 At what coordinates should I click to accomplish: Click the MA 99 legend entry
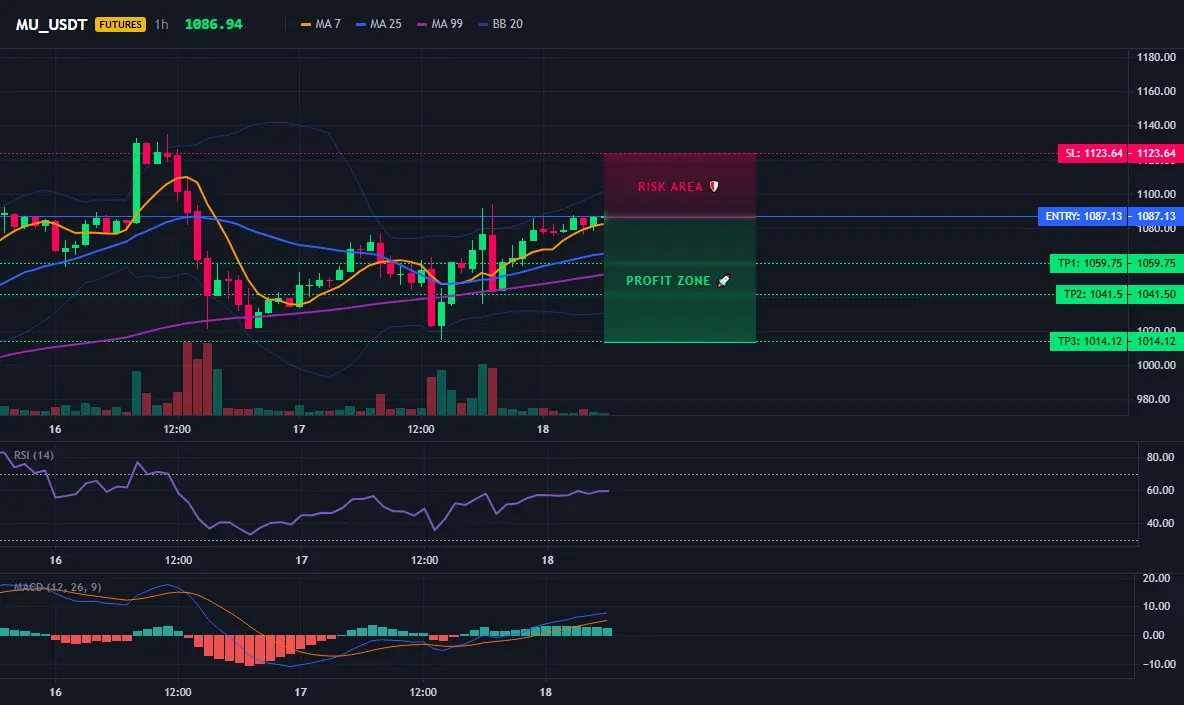coord(440,24)
